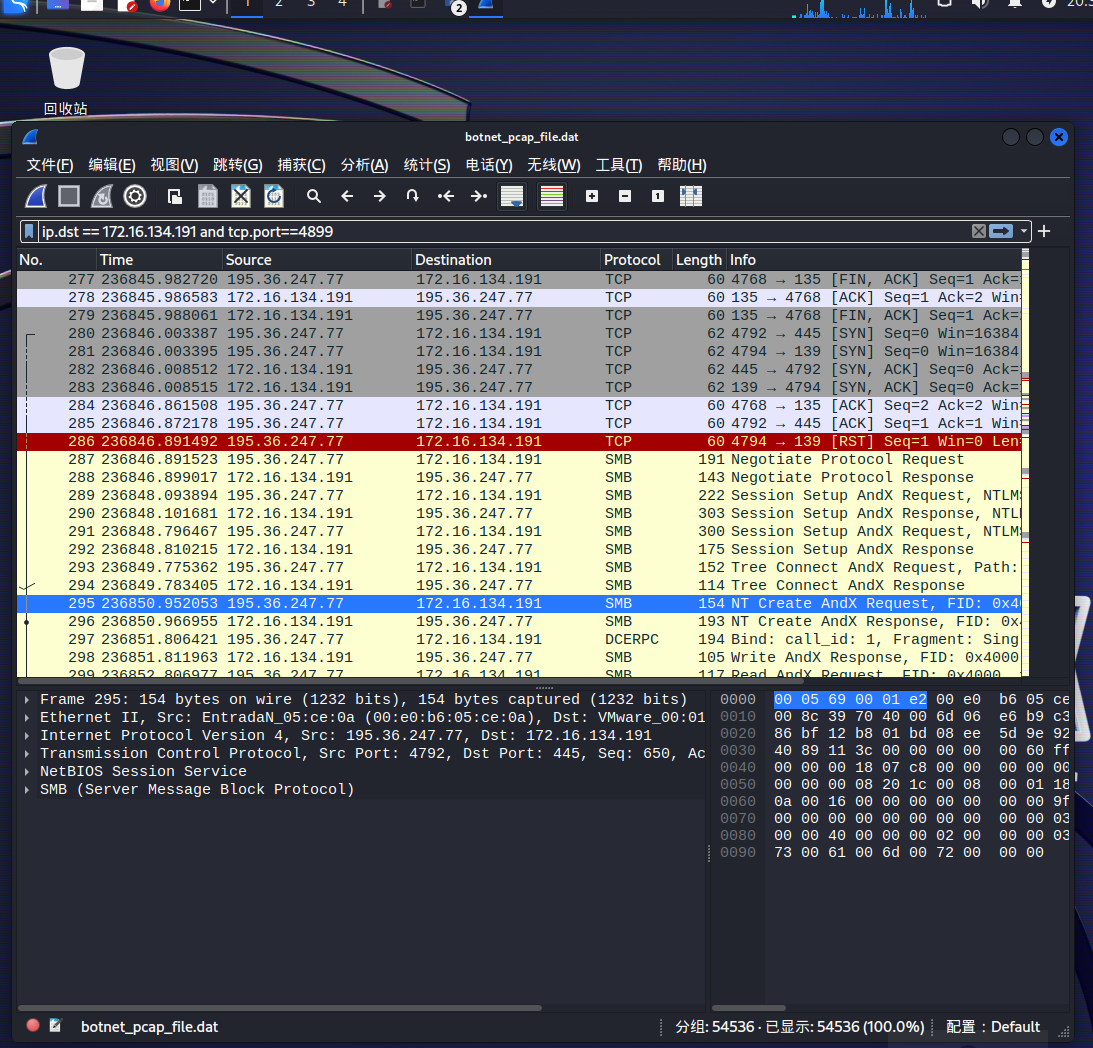Screen dimensions: 1093x1048
Task: Open the Recycle Bin desktop icon
Action: 66,80
